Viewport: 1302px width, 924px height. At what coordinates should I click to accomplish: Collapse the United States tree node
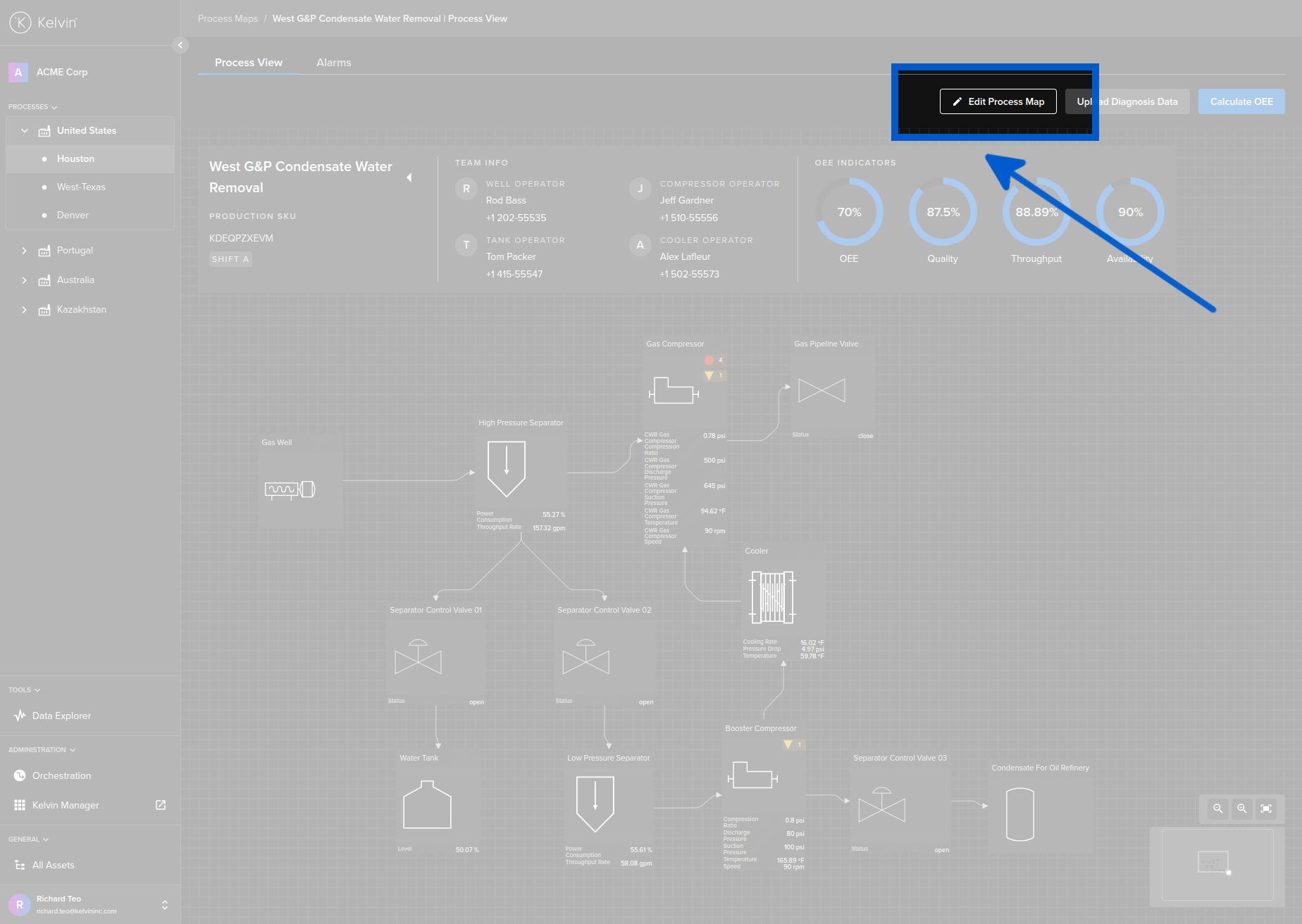coord(25,130)
